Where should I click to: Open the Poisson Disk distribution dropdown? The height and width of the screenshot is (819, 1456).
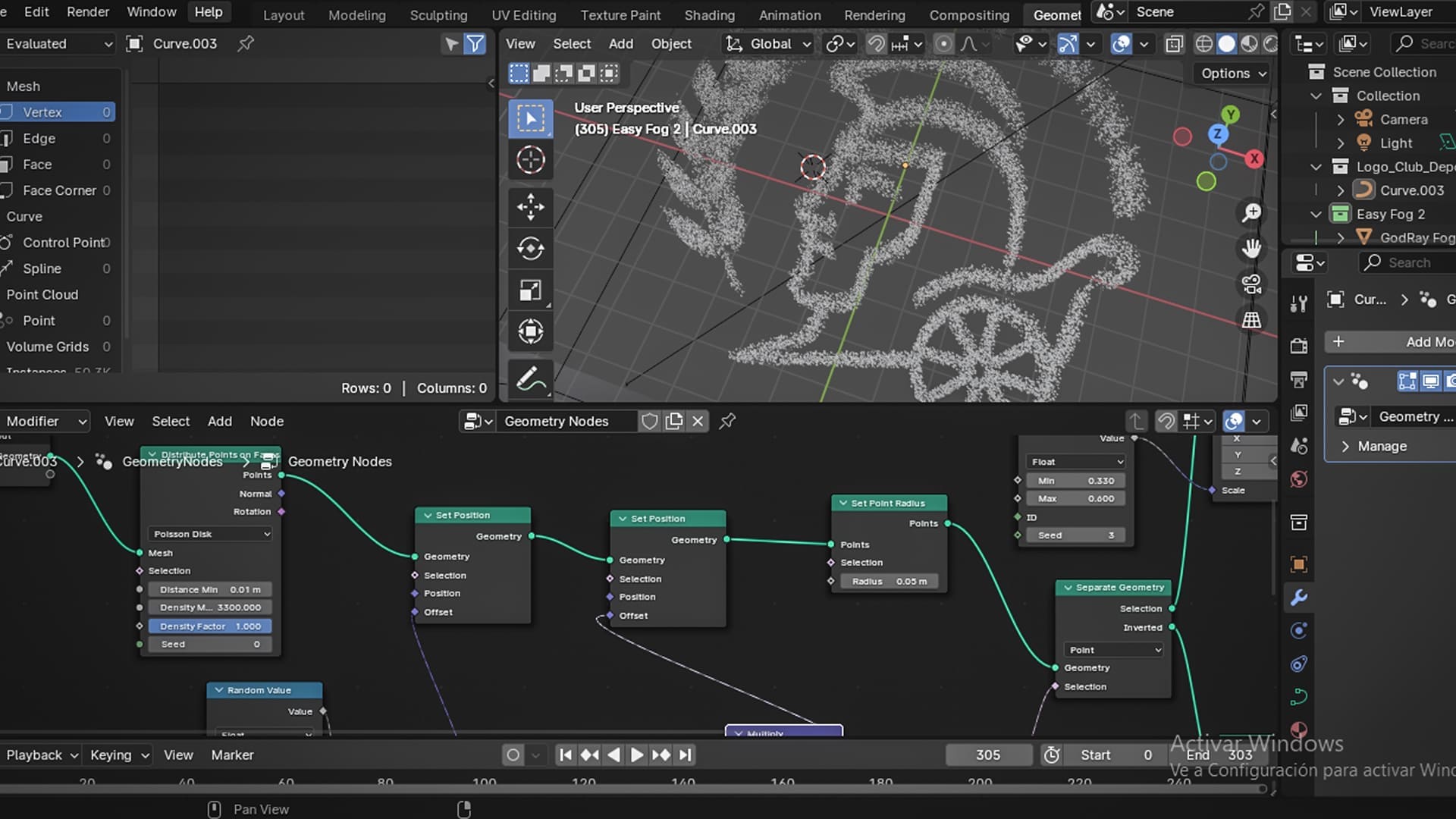tap(211, 534)
